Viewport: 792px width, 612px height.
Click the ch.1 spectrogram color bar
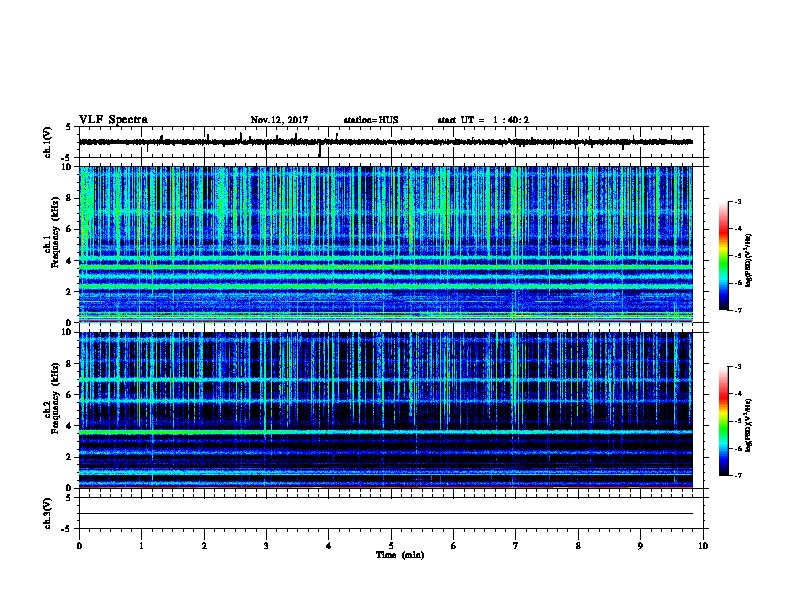click(724, 256)
